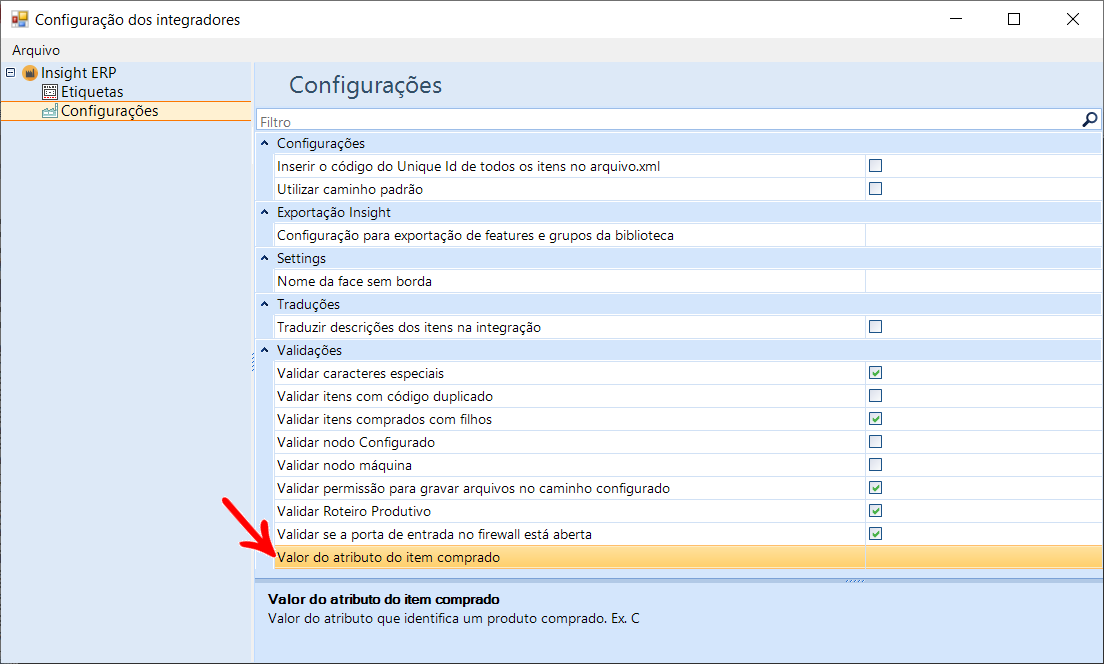Select the Utilizar caminho padrão label
1116x669 pixels.
pos(350,189)
